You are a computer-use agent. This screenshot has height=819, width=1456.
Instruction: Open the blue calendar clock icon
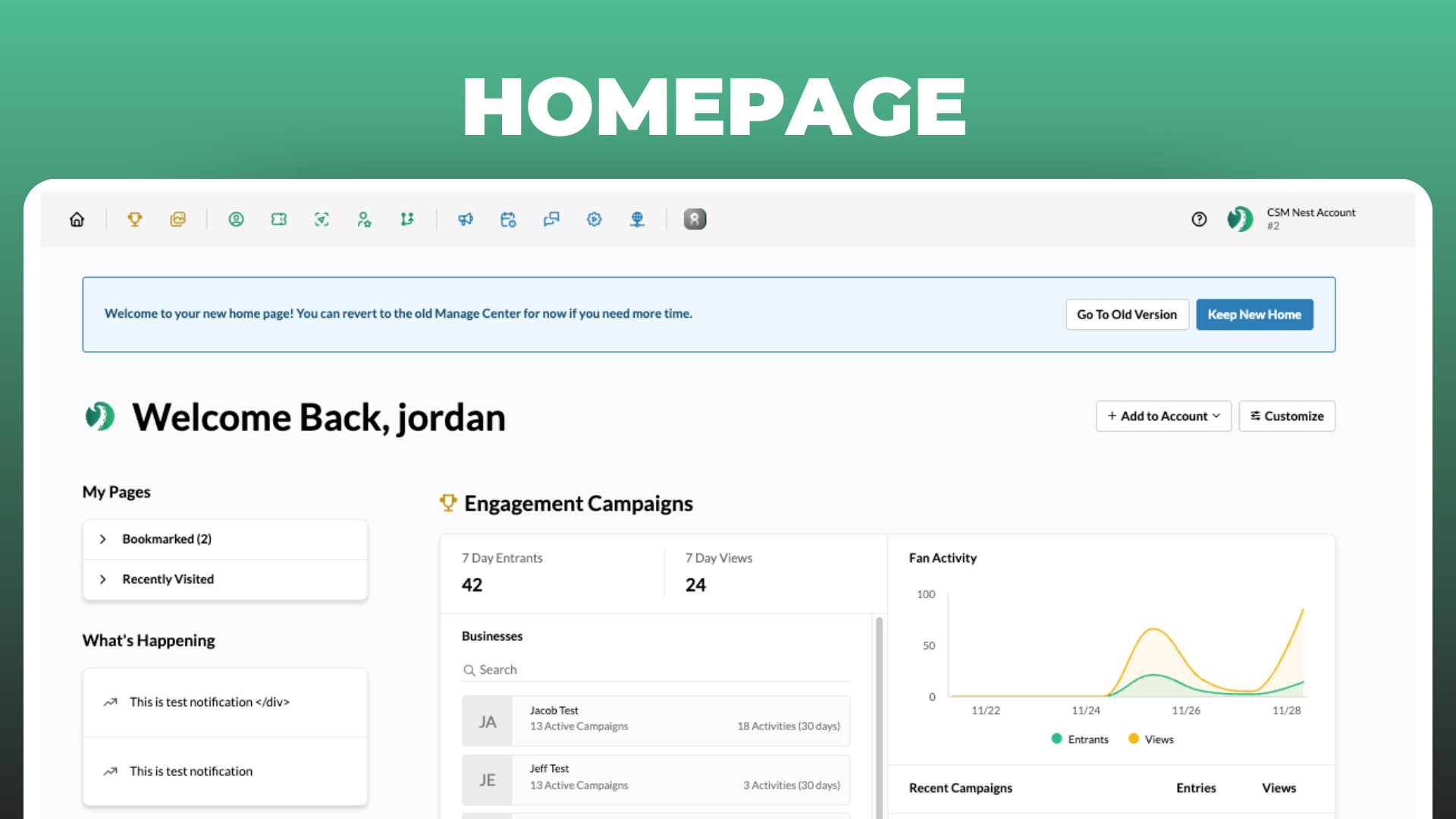point(508,219)
